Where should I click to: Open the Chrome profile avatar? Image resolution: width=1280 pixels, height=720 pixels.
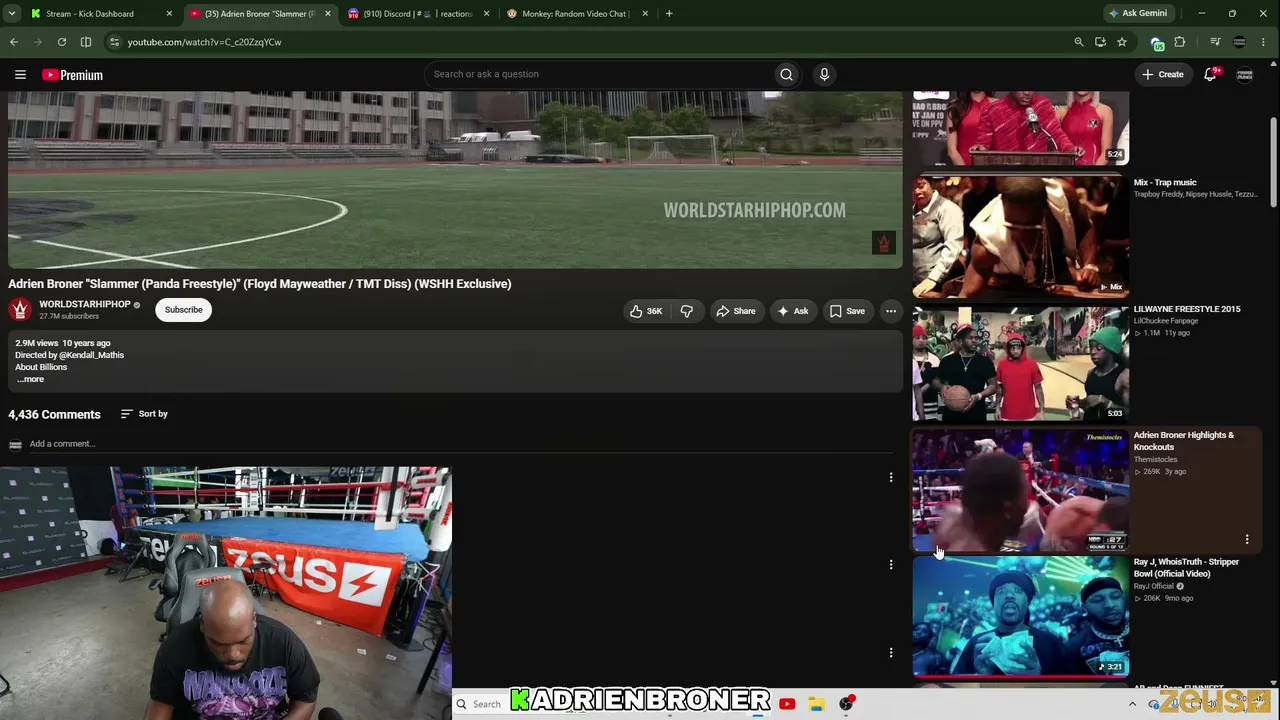click(1240, 42)
